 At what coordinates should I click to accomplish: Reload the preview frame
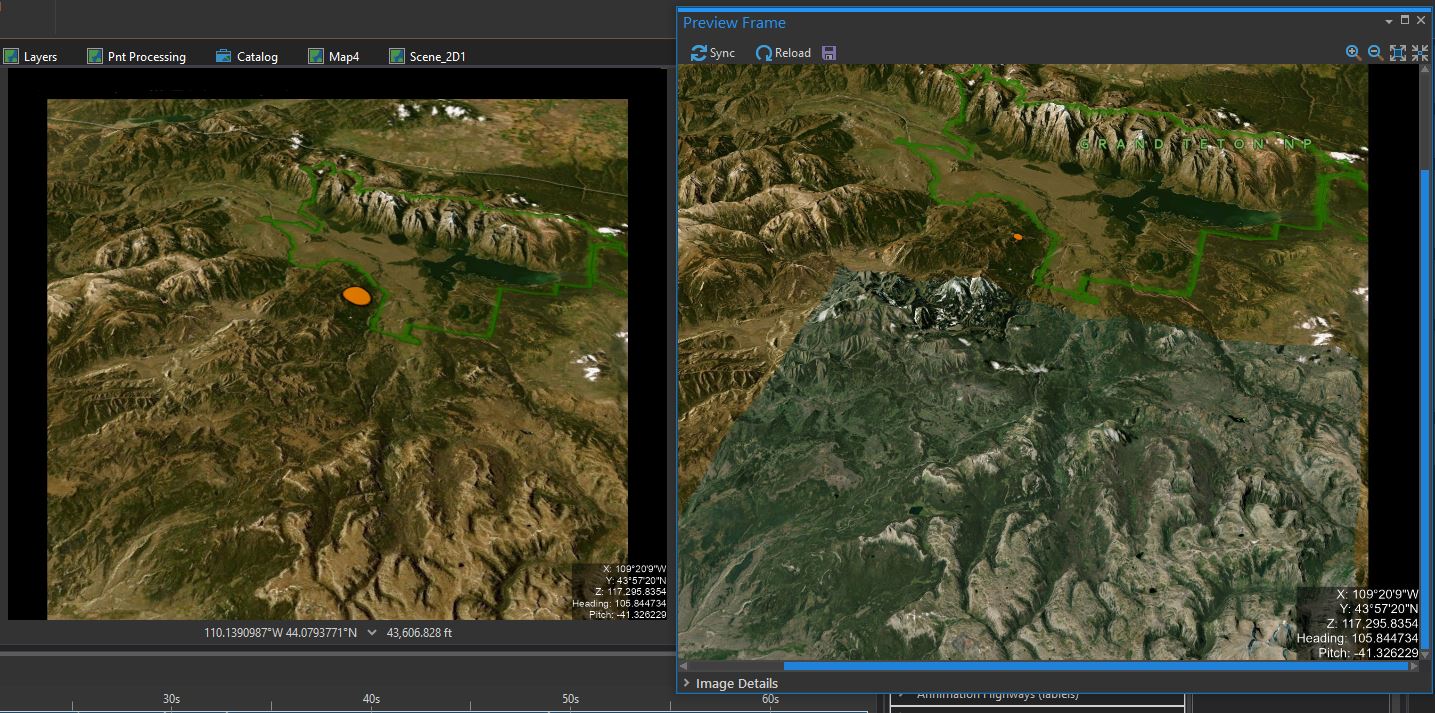(783, 53)
